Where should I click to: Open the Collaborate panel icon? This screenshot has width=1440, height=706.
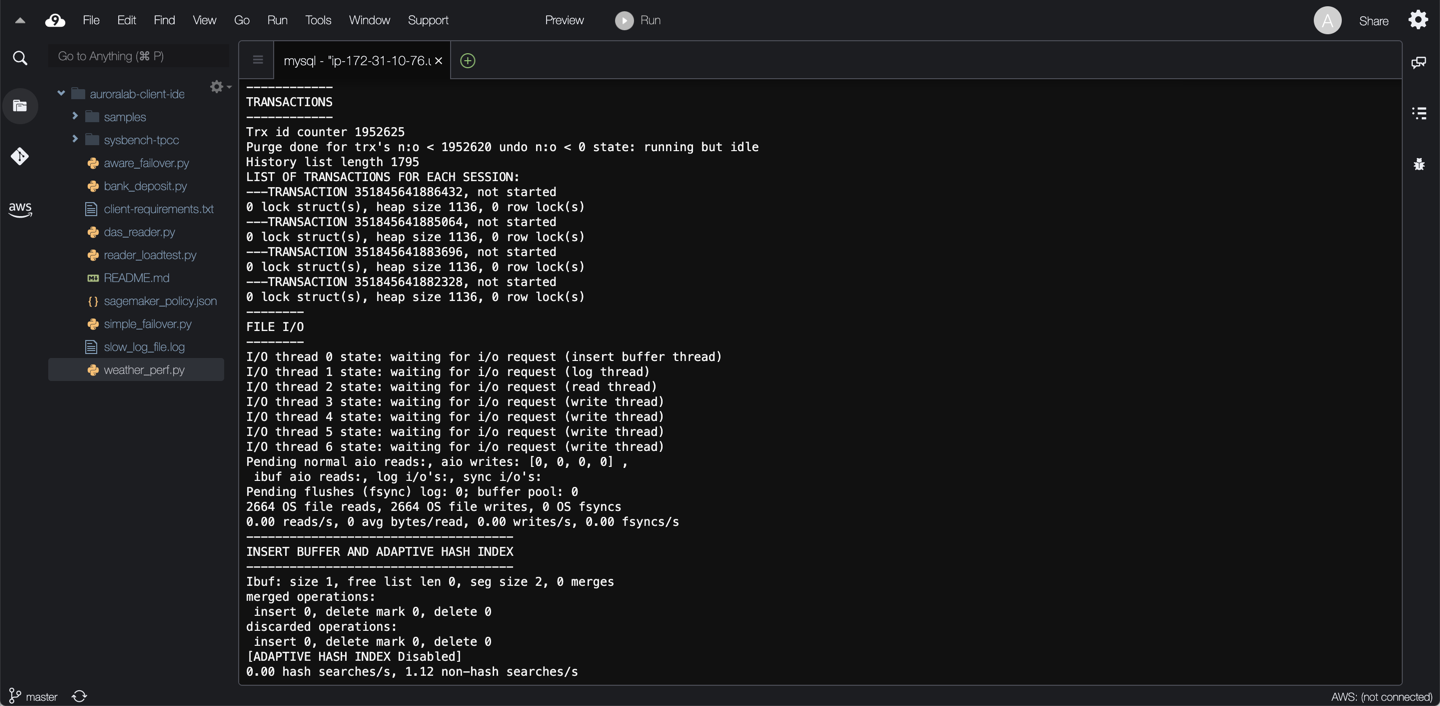click(1418, 63)
